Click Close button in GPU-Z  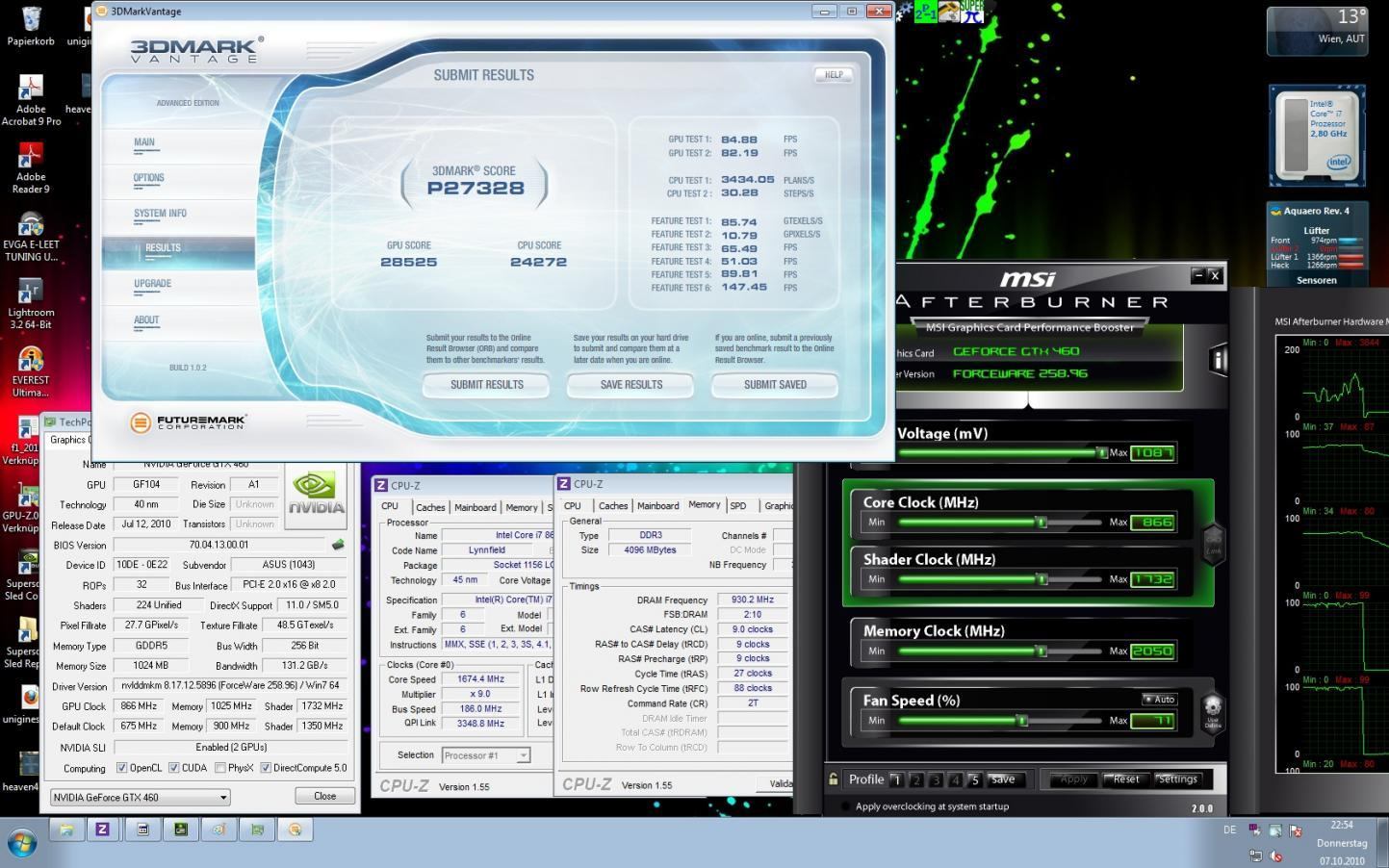point(325,796)
